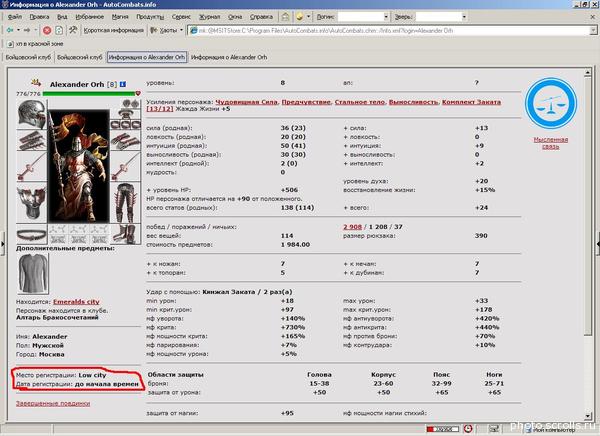Click the character portrait image
The image size is (600, 436).
coord(79,165)
